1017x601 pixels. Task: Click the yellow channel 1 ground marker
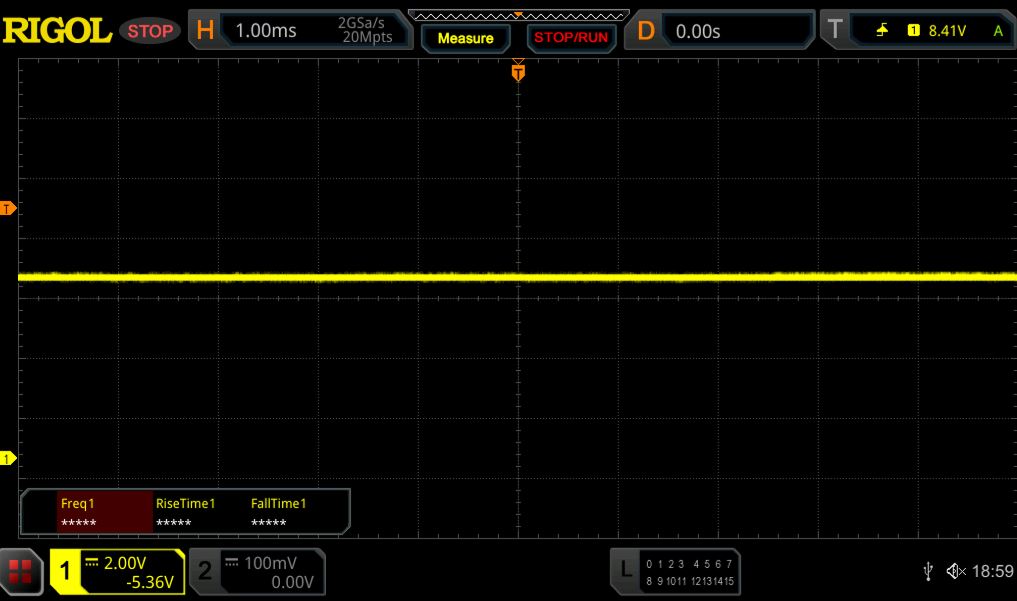coord(8,458)
